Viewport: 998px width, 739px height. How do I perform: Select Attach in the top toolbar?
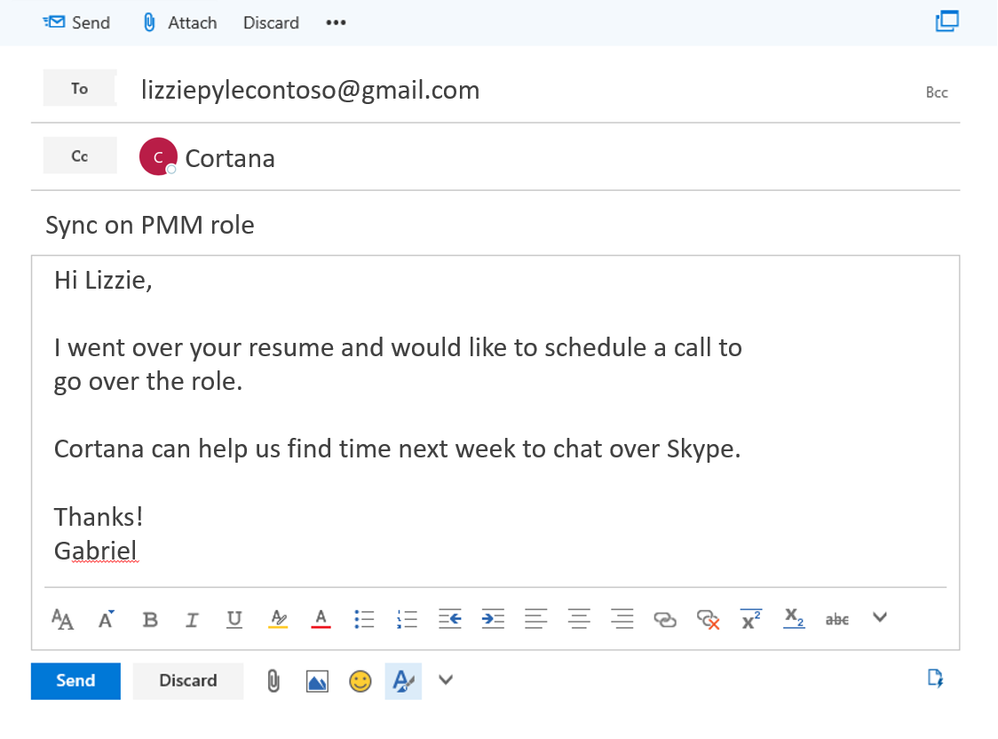[178, 22]
